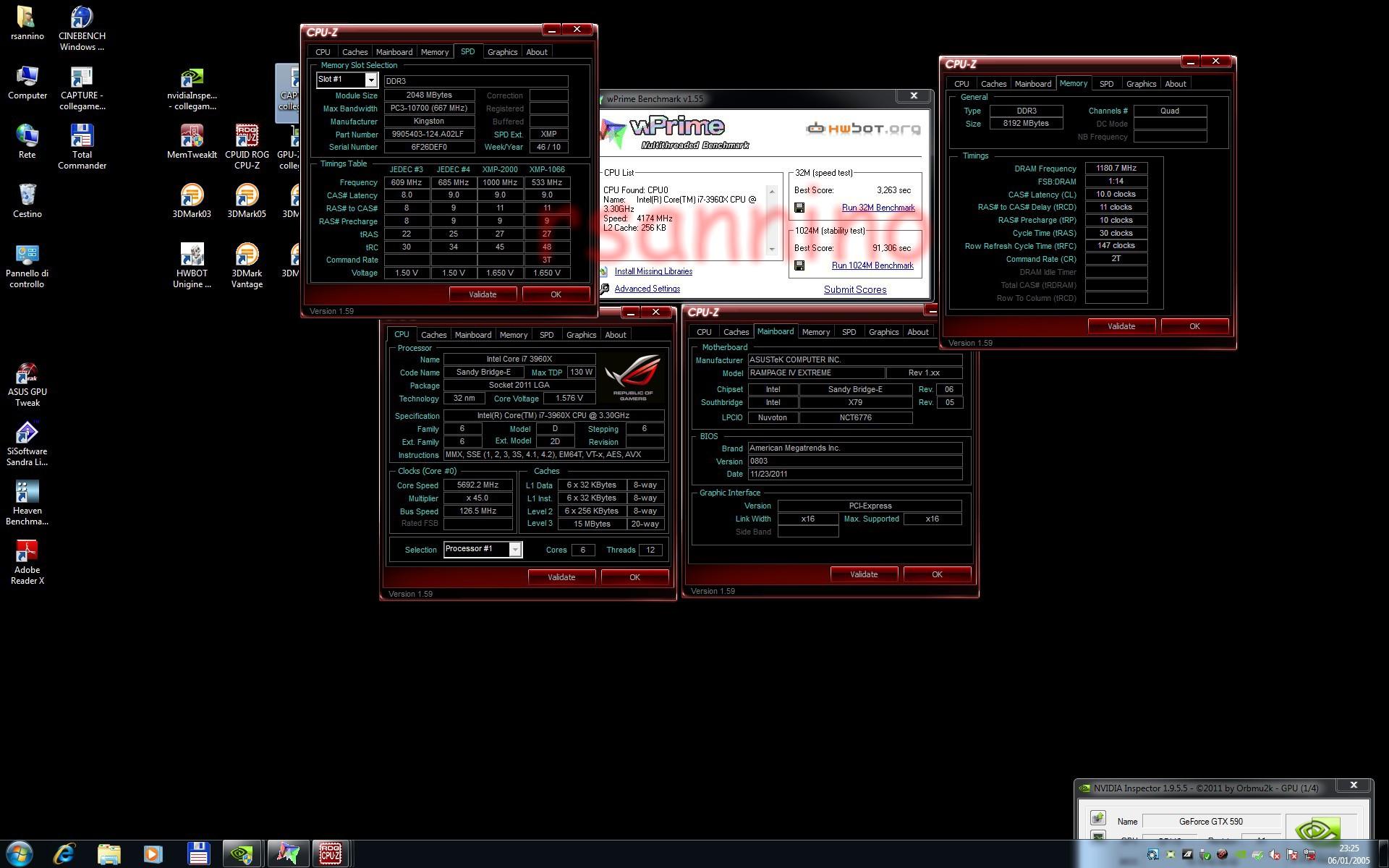This screenshot has width=1389, height=868.
Task: Click the 1180.7 MHz DRAM Frequency value
Action: coord(1116,169)
